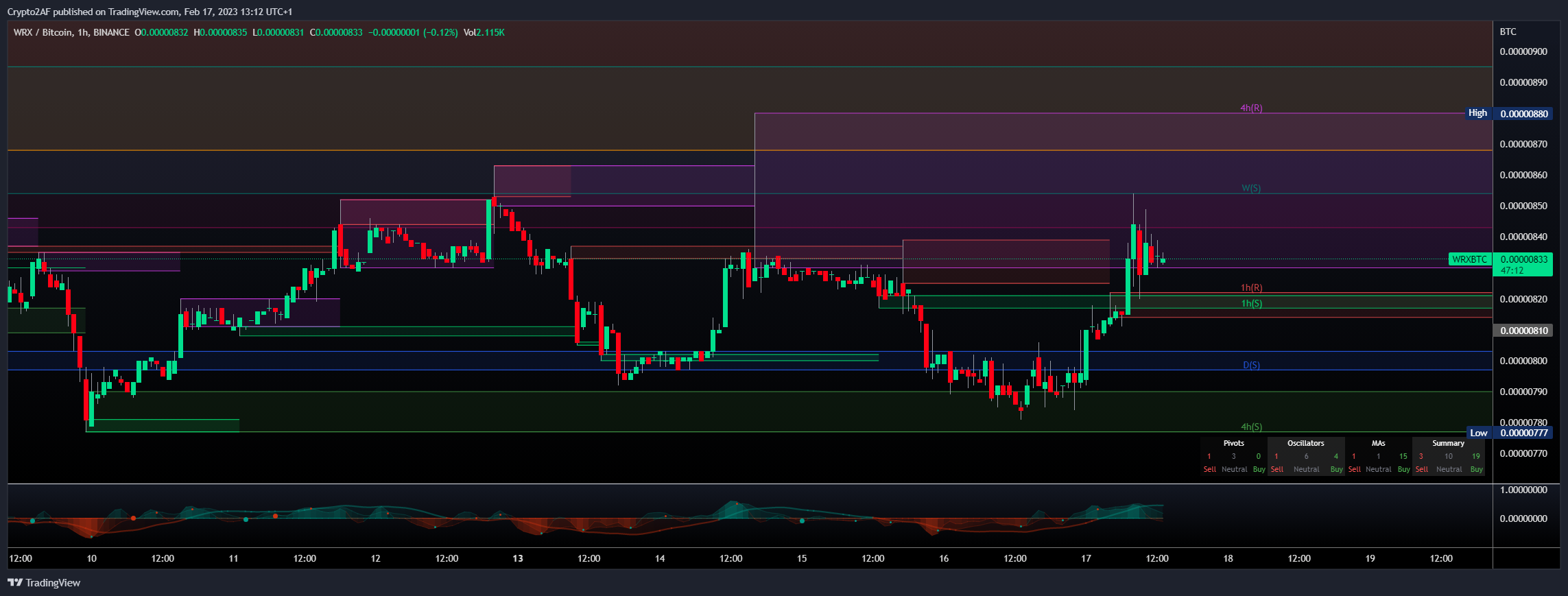
Task: Click the 4h(S) support zone label
Action: click(x=1251, y=427)
